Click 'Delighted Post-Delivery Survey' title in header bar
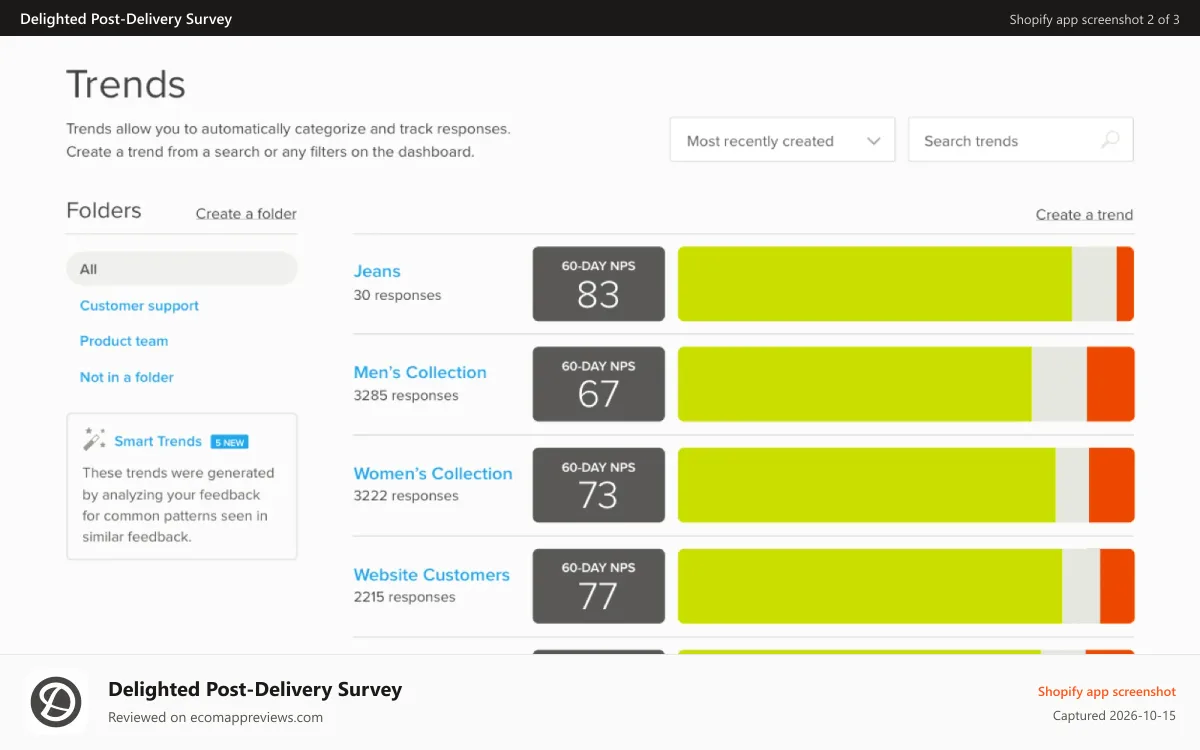1200x750 pixels. (126, 19)
